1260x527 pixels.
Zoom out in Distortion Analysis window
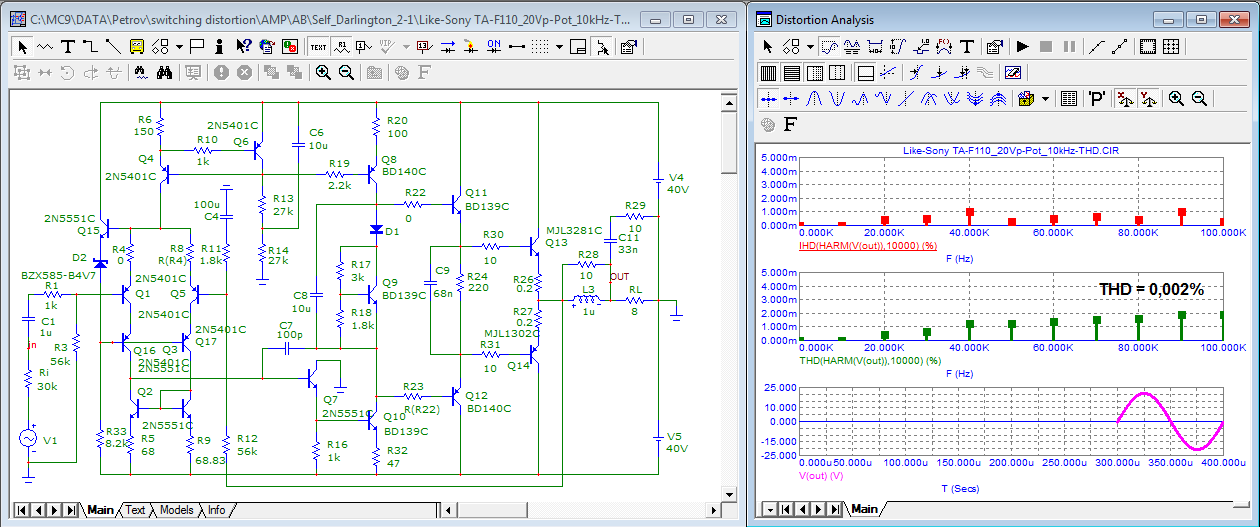click(x=1199, y=98)
